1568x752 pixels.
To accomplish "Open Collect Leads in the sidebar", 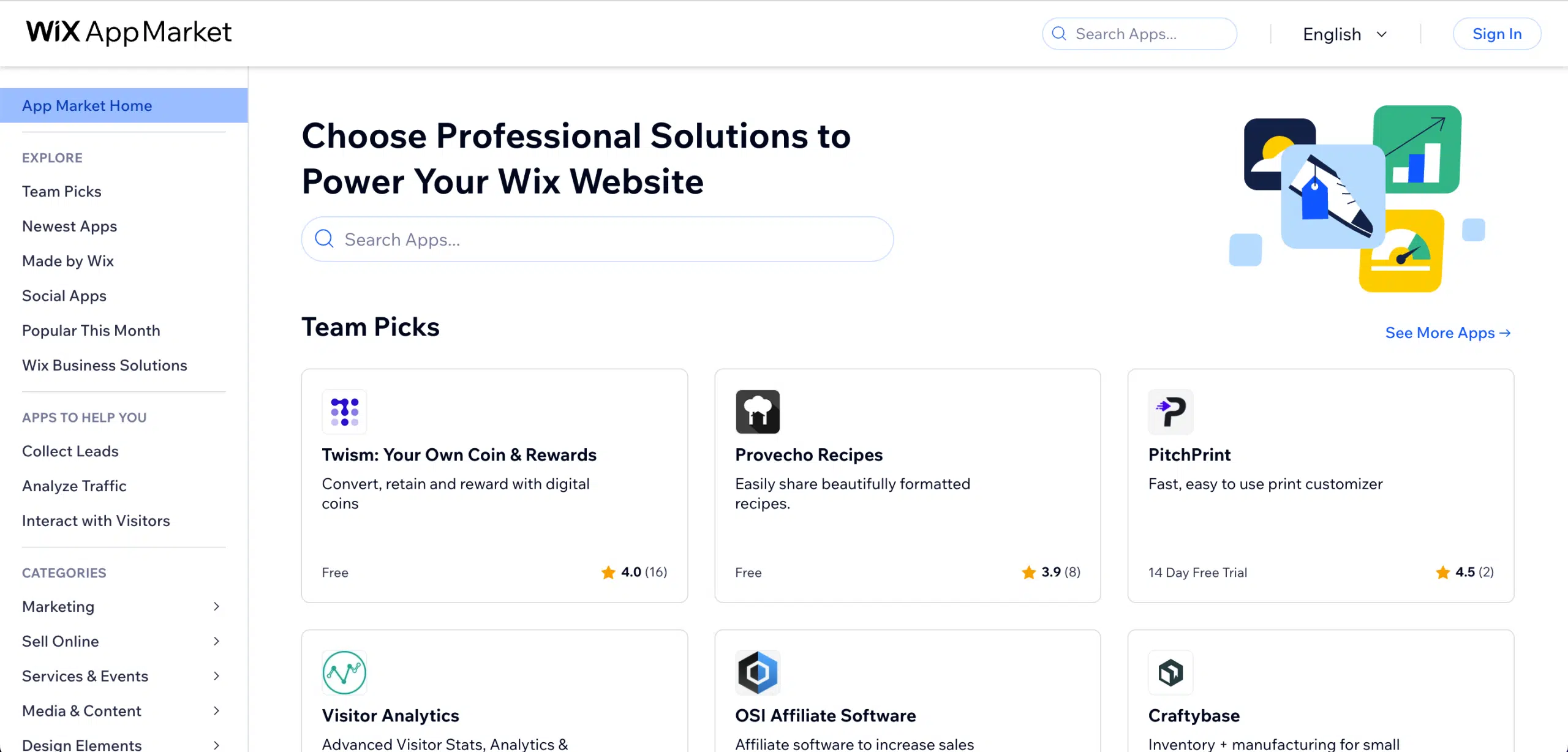I will pyautogui.click(x=70, y=451).
